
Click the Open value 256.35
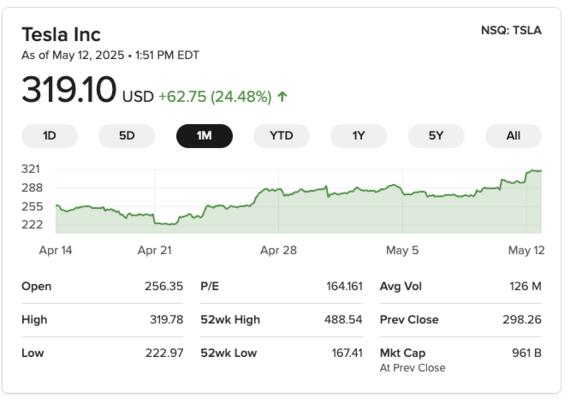click(164, 287)
